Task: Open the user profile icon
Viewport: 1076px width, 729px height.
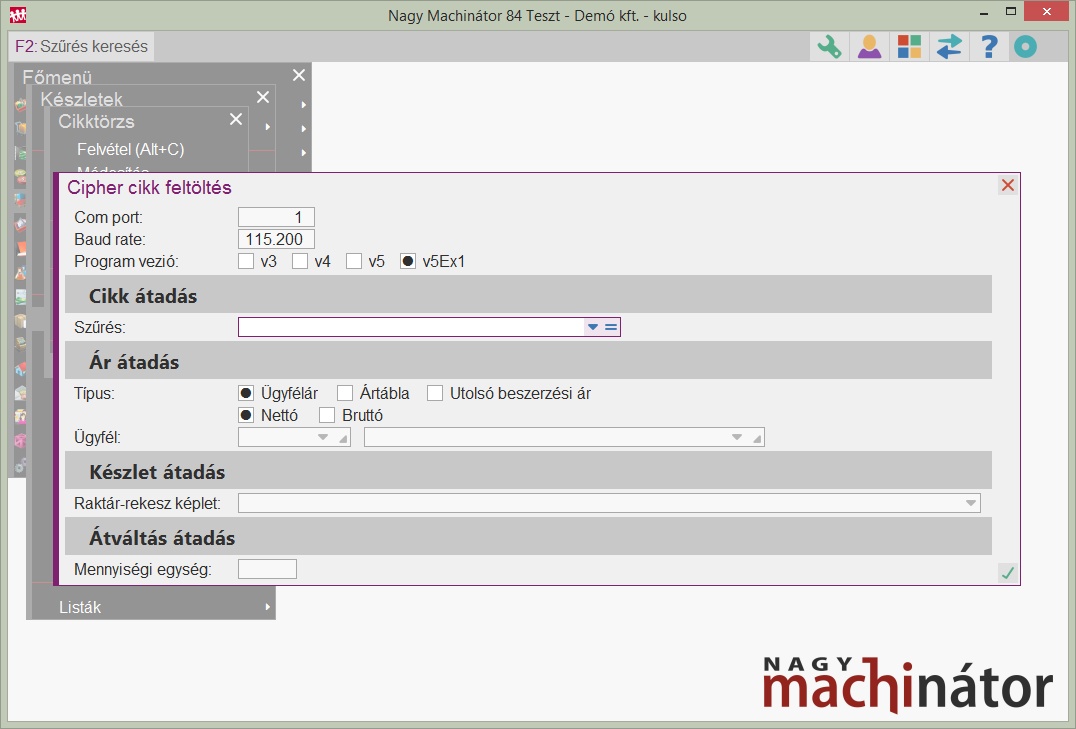Action: click(869, 47)
